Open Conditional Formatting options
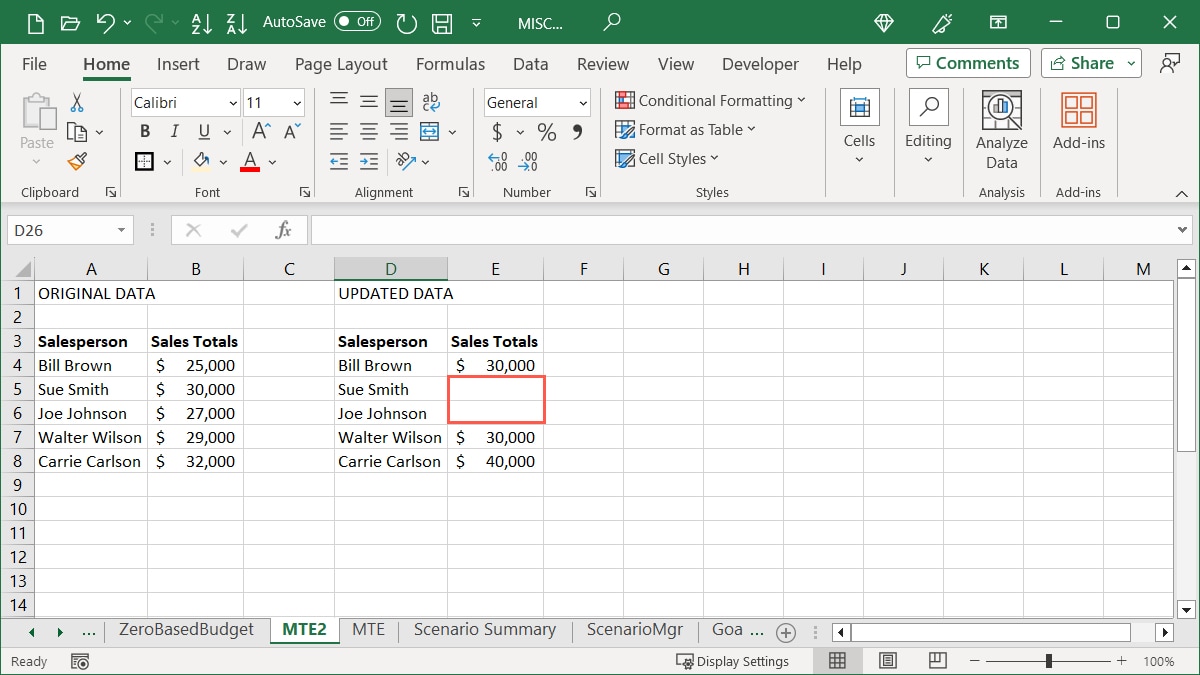Image resolution: width=1200 pixels, height=675 pixels. pos(711,101)
